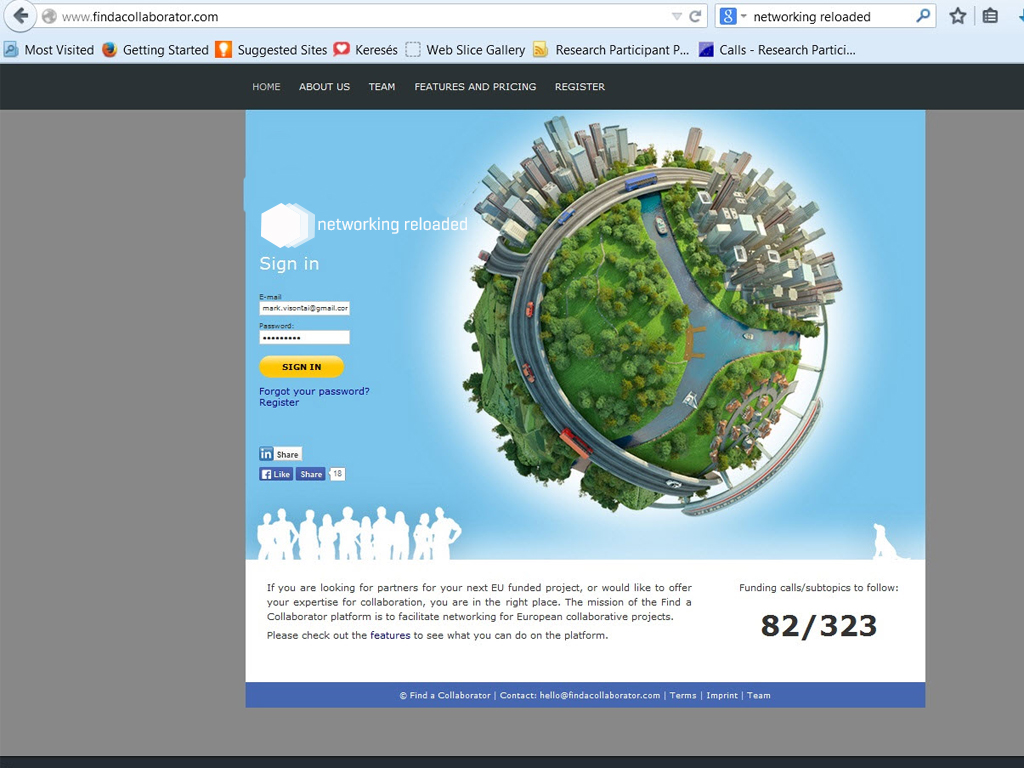The image size is (1024, 768).
Task: Click the browser back arrow button
Action: [x=20, y=16]
